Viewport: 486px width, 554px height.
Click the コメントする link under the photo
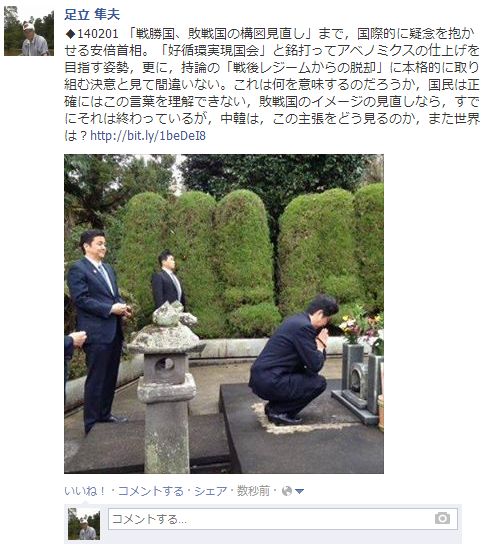coord(151,491)
